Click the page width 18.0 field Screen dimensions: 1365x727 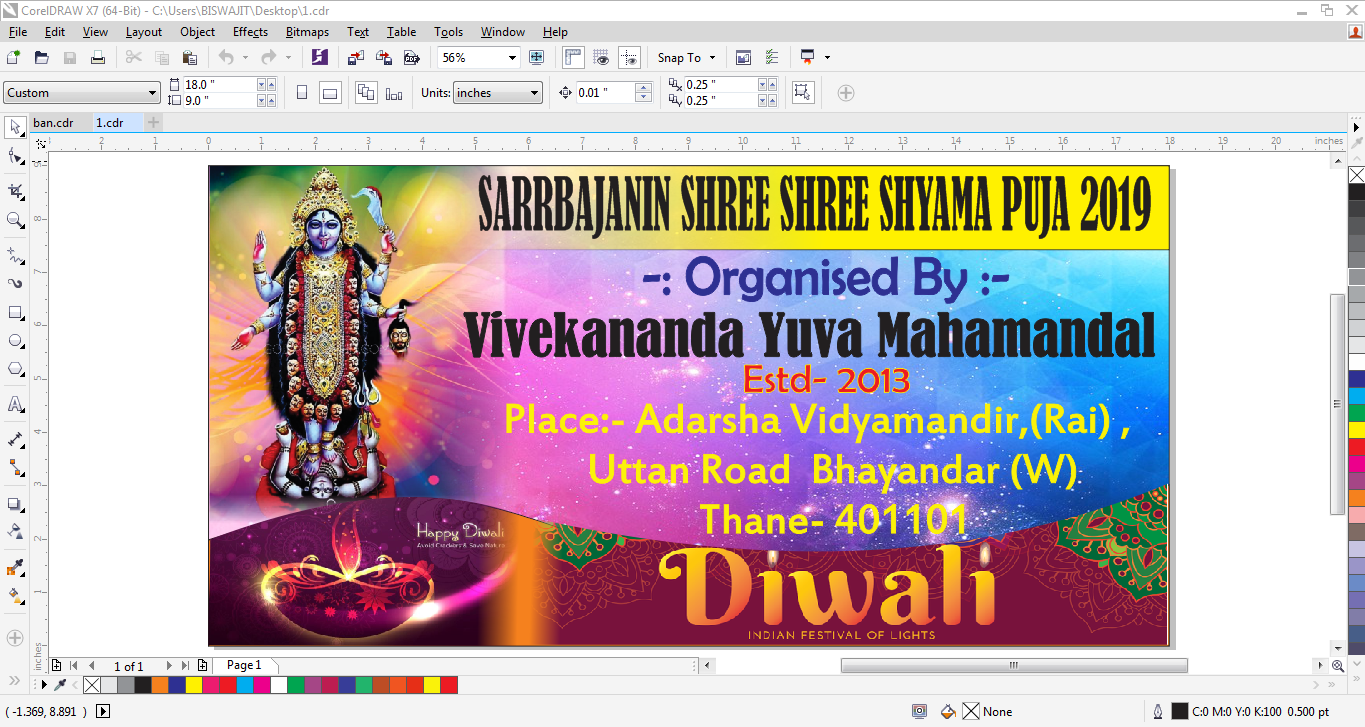pyautogui.click(x=219, y=85)
